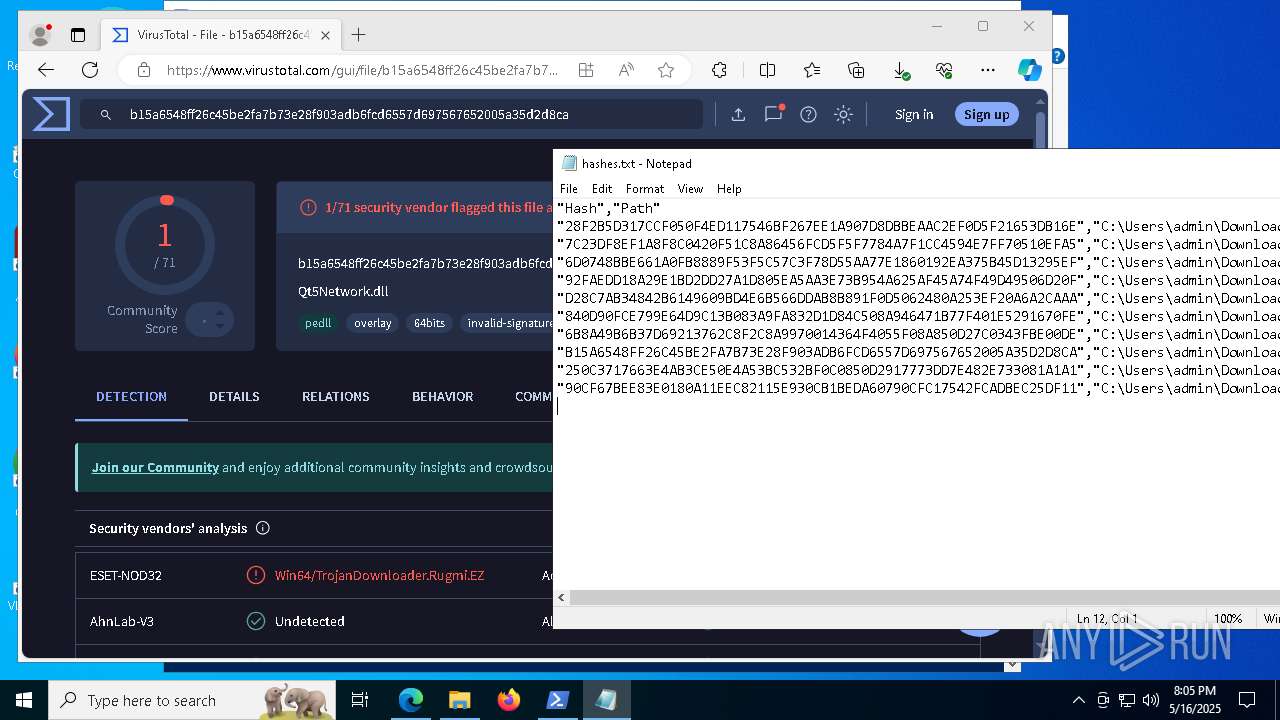The width and height of the screenshot is (1280, 720).
Task: Switch to the BEHAVIOR tab
Action: coord(442,397)
